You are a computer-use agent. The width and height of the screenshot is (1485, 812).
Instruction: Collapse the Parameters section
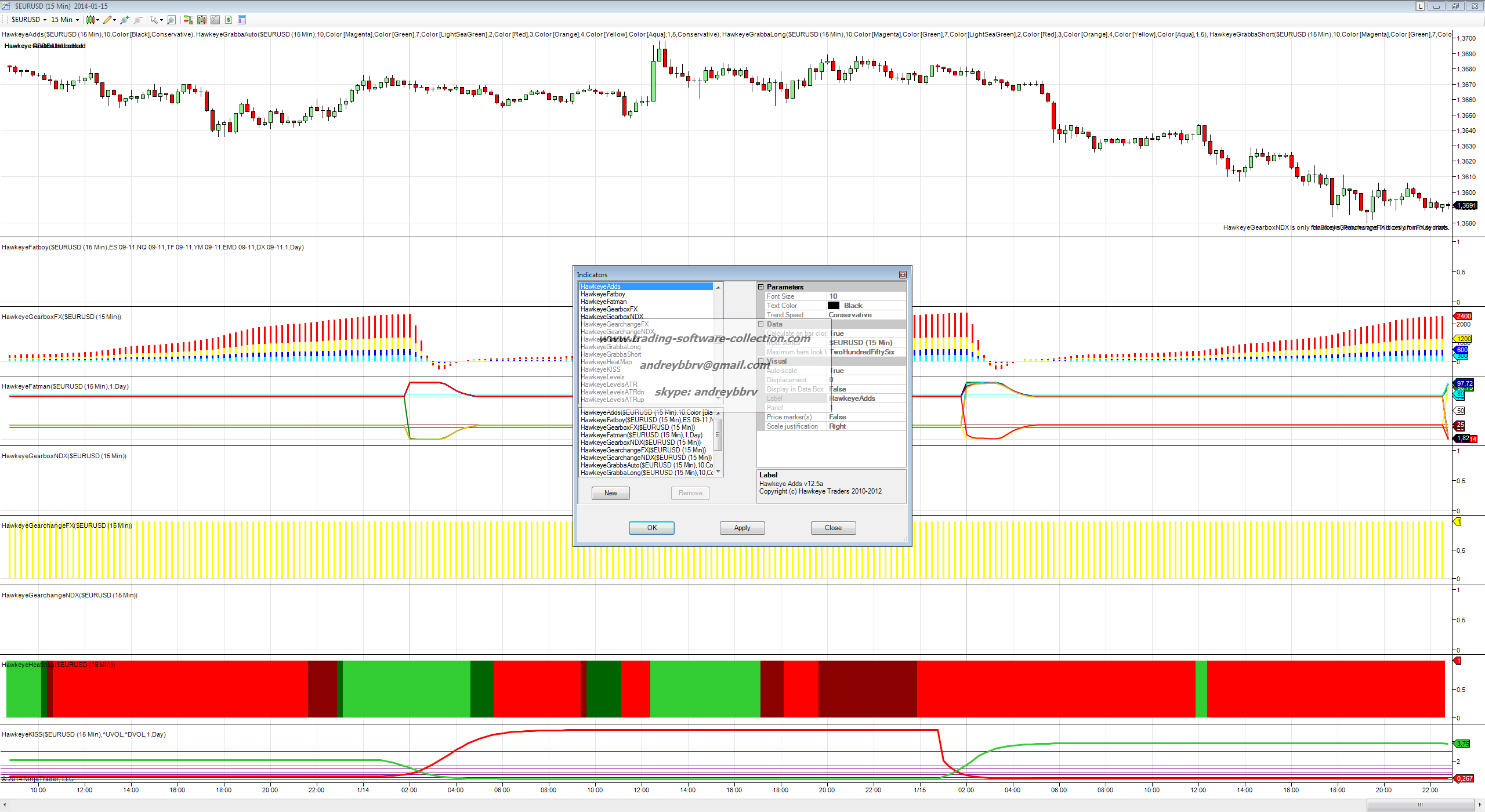tap(760, 287)
